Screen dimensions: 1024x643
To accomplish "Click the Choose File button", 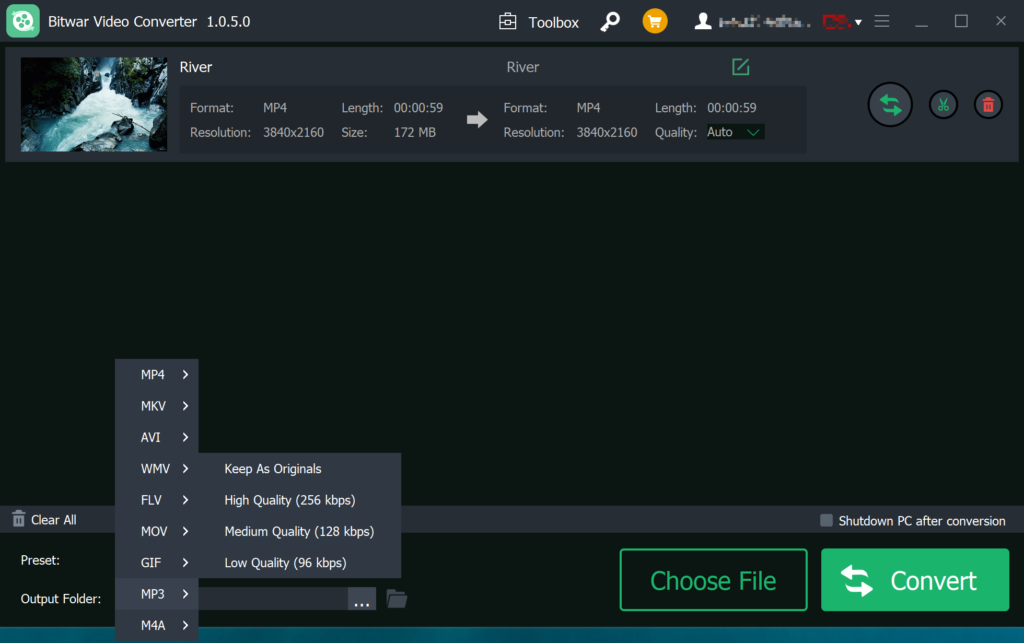I will pyautogui.click(x=713, y=580).
